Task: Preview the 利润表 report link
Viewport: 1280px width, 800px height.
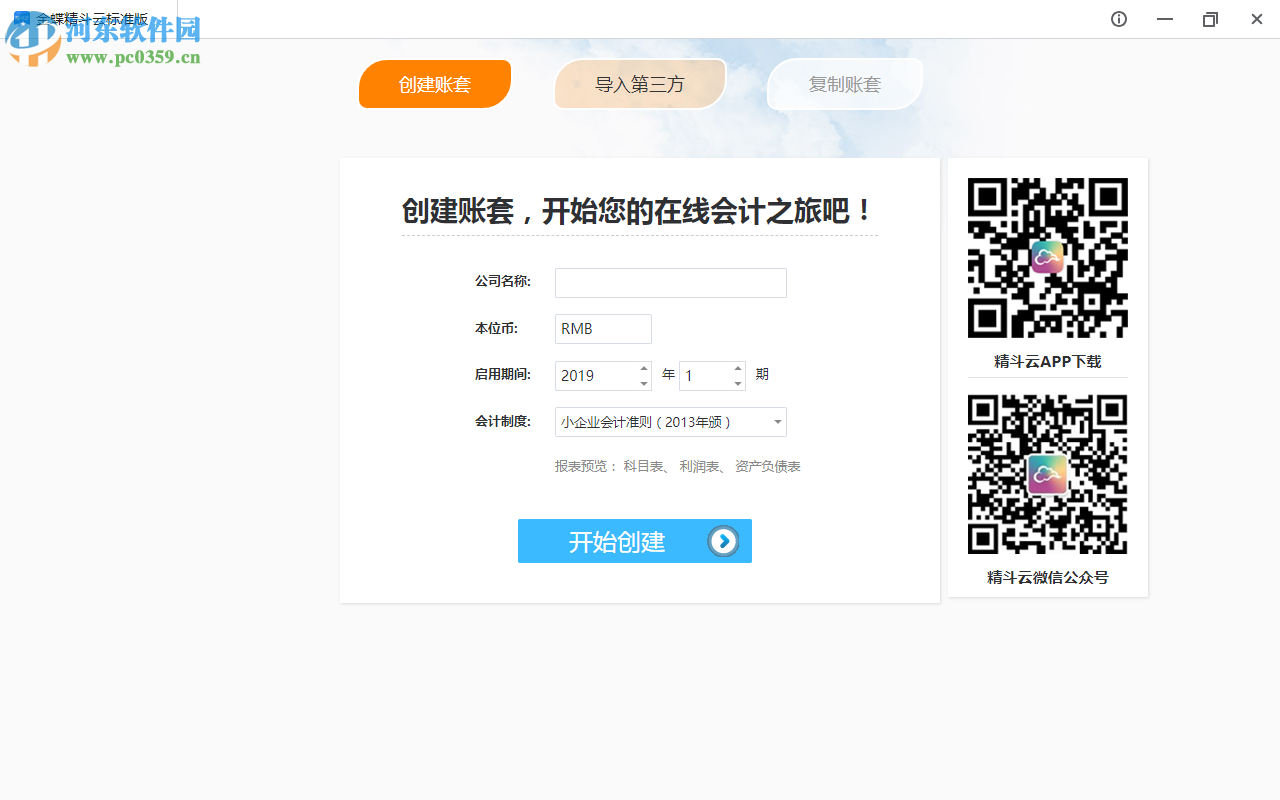Action: [698, 466]
